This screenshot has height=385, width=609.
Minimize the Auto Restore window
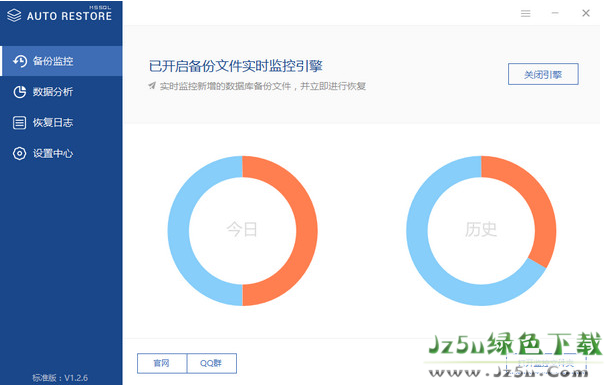point(555,13)
